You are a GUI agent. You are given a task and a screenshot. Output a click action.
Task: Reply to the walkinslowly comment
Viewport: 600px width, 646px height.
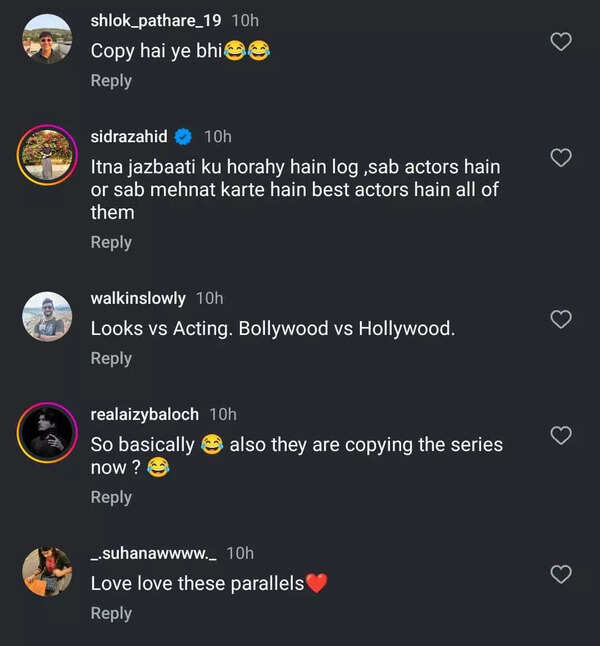tap(111, 358)
